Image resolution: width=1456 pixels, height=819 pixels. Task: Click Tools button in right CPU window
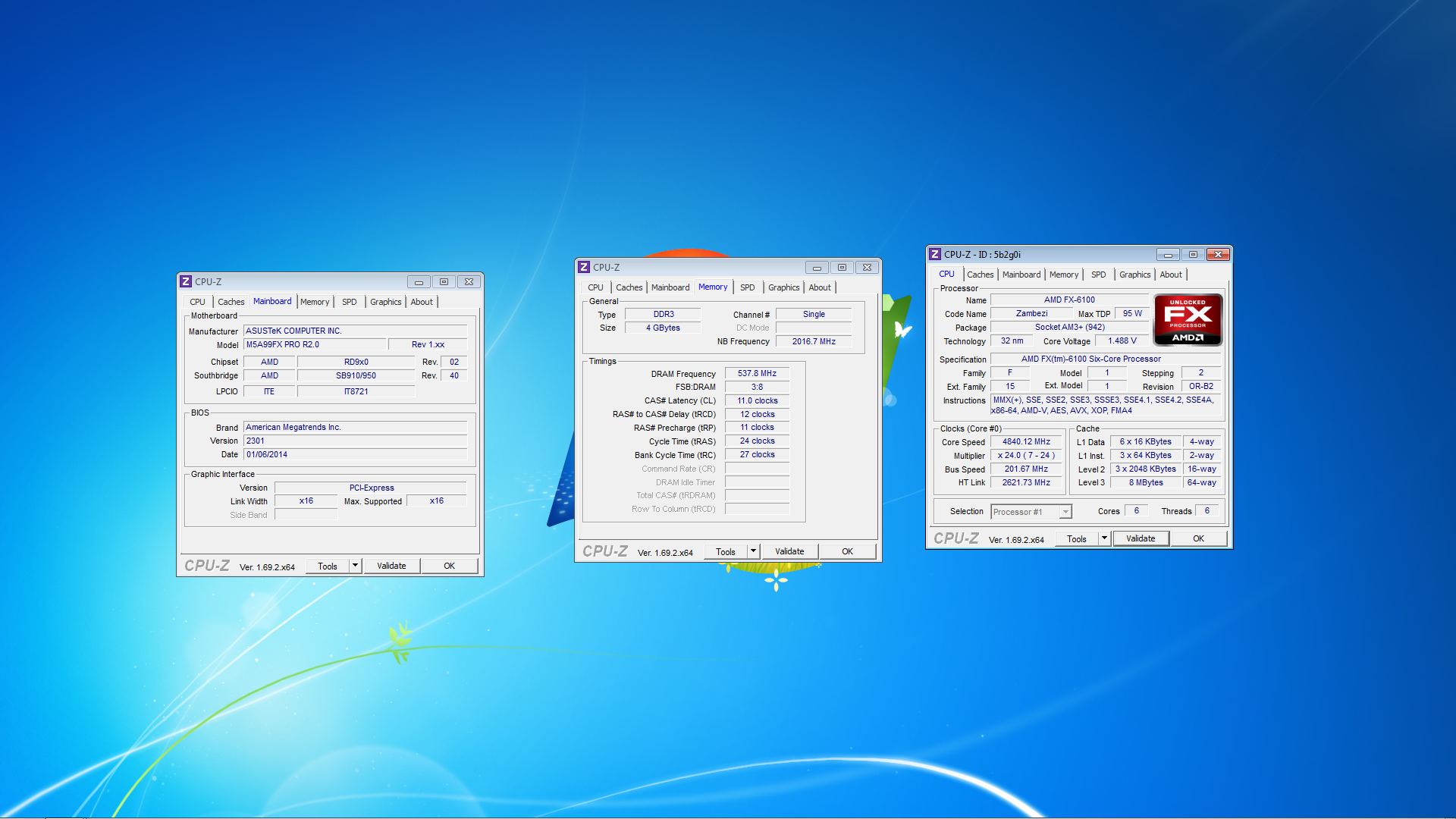click(x=1077, y=538)
